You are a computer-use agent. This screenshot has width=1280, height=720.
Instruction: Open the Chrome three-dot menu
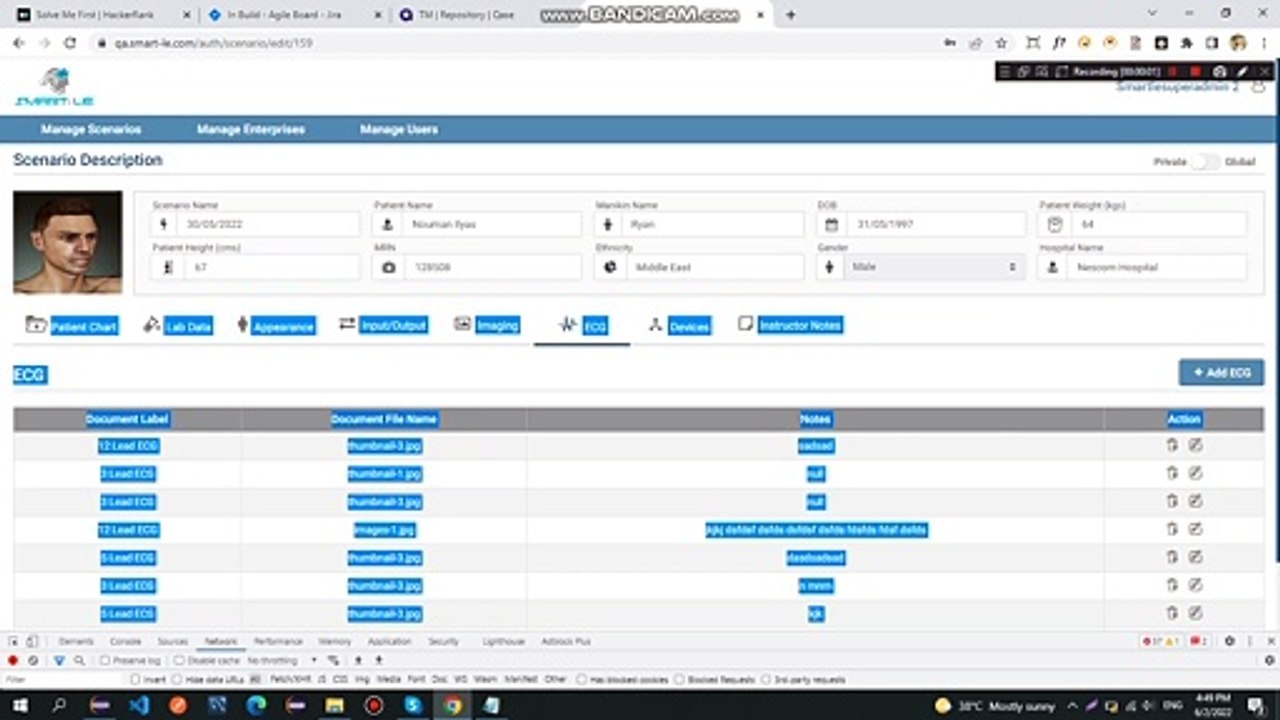tap(1263, 43)
